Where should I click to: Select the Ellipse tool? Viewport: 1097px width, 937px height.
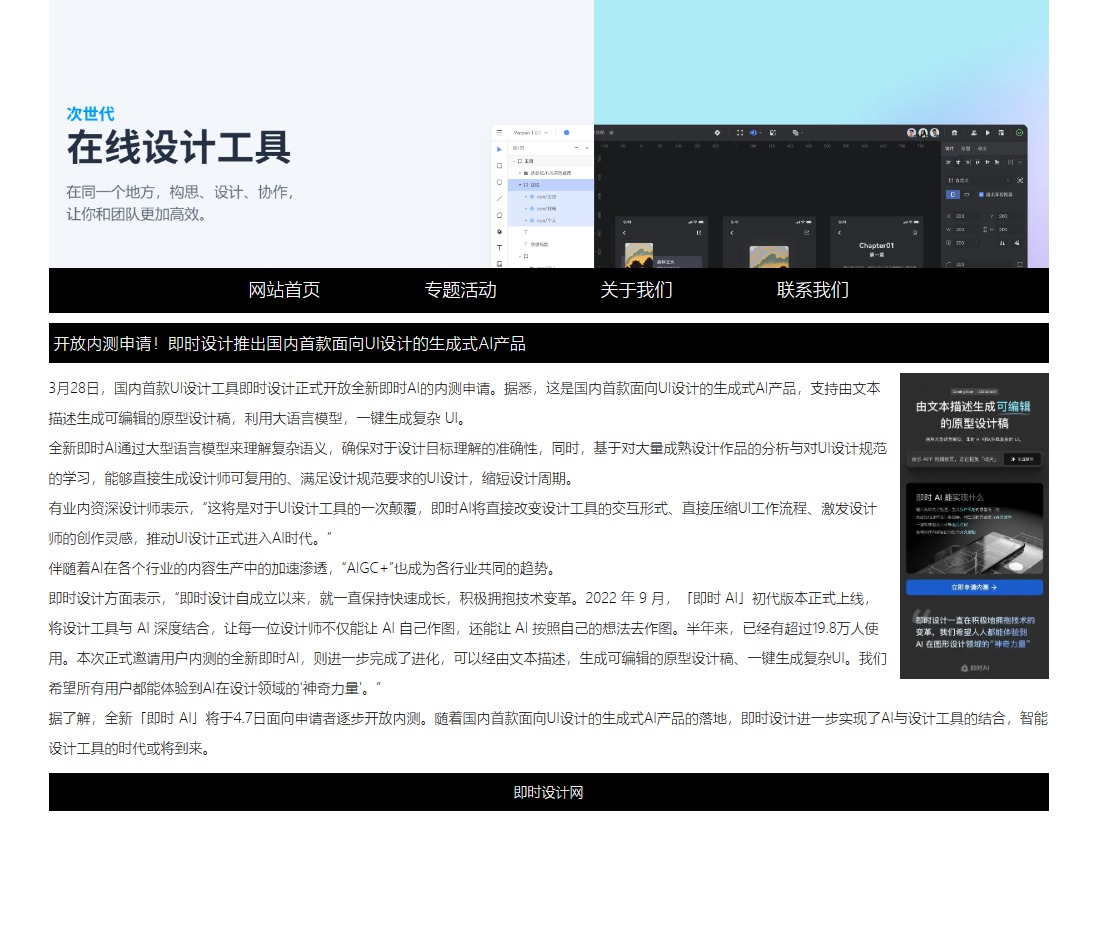pyautogui.click(x=500, y=182)
